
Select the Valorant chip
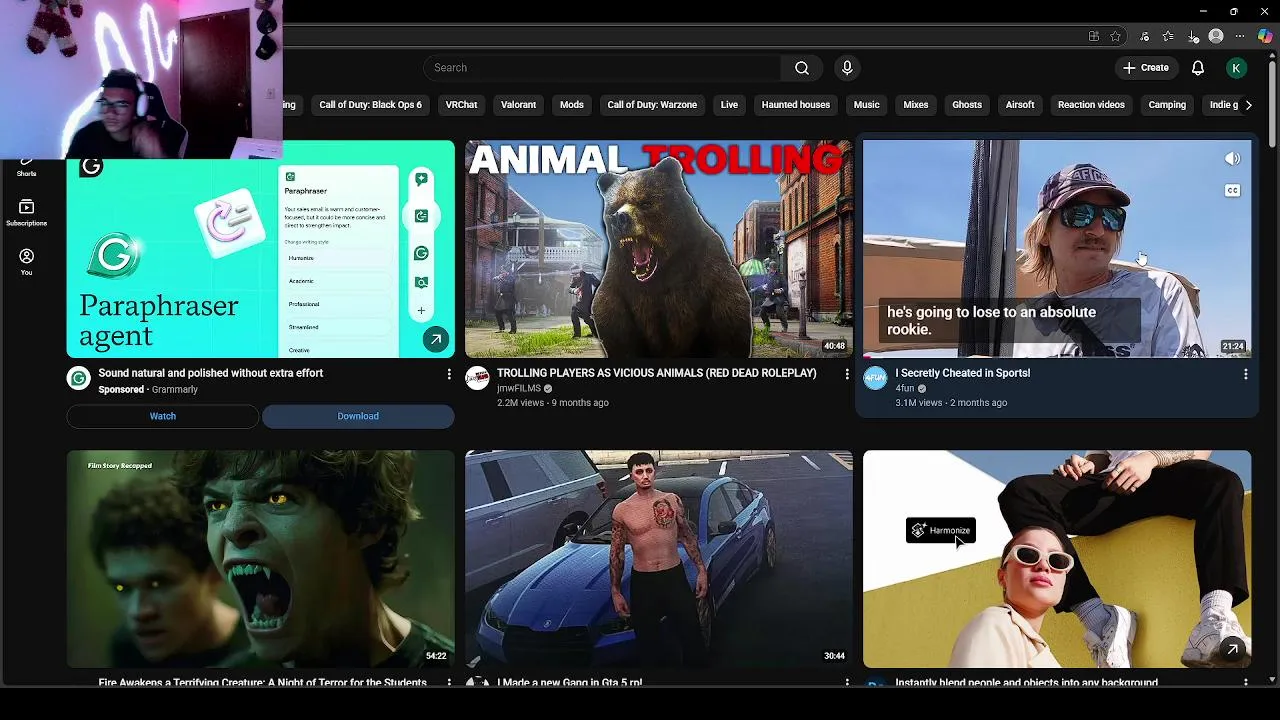[x=518, y=105]
